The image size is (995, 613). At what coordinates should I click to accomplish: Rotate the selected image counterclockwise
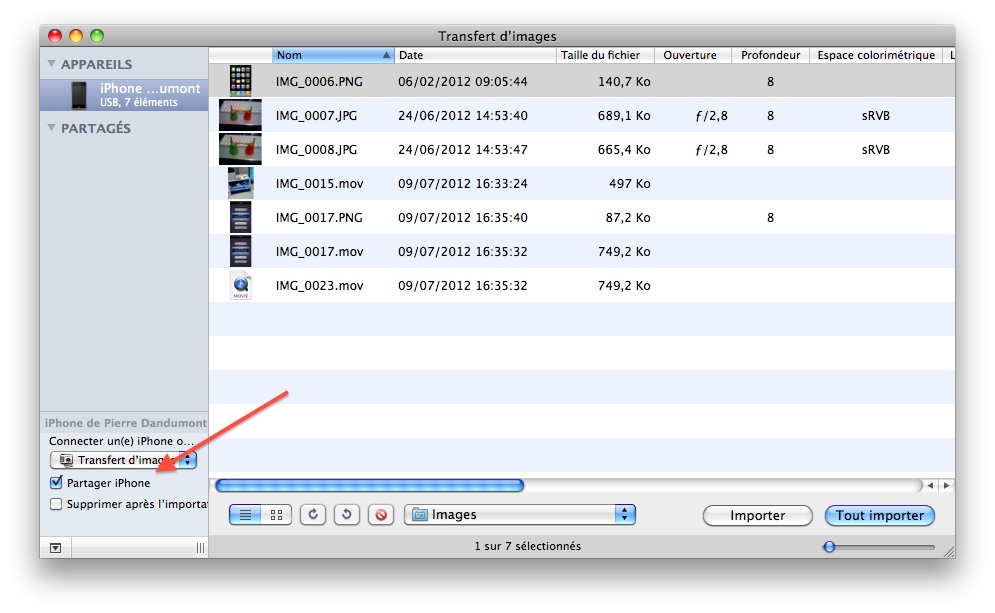pyautogui.click(x=347, y=515)
